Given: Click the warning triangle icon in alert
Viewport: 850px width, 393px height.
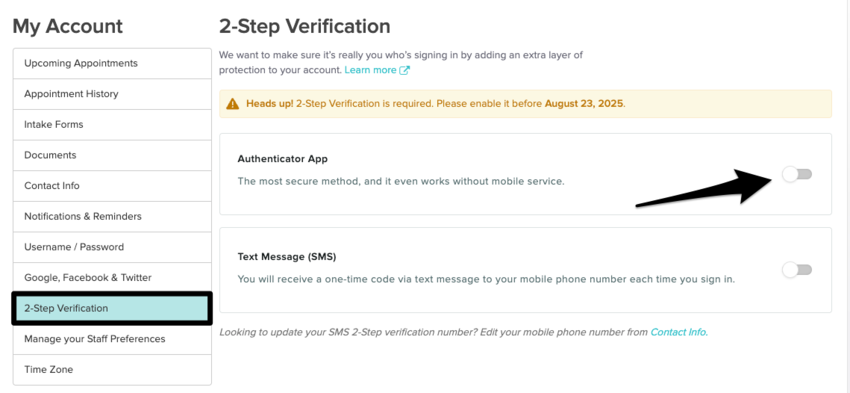Looking at the screenshot, I should [233, 104].
